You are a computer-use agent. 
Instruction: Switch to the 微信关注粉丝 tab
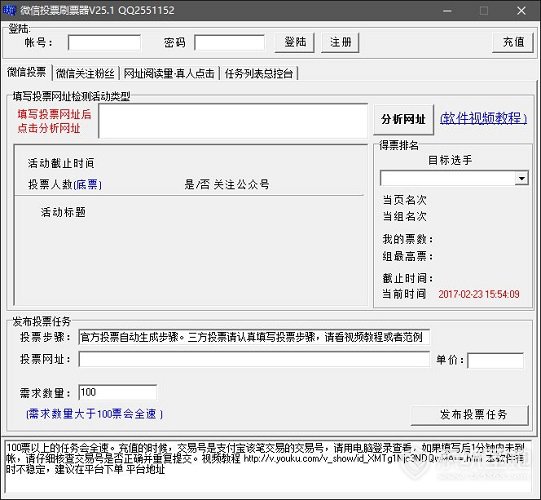click(85, 73)
